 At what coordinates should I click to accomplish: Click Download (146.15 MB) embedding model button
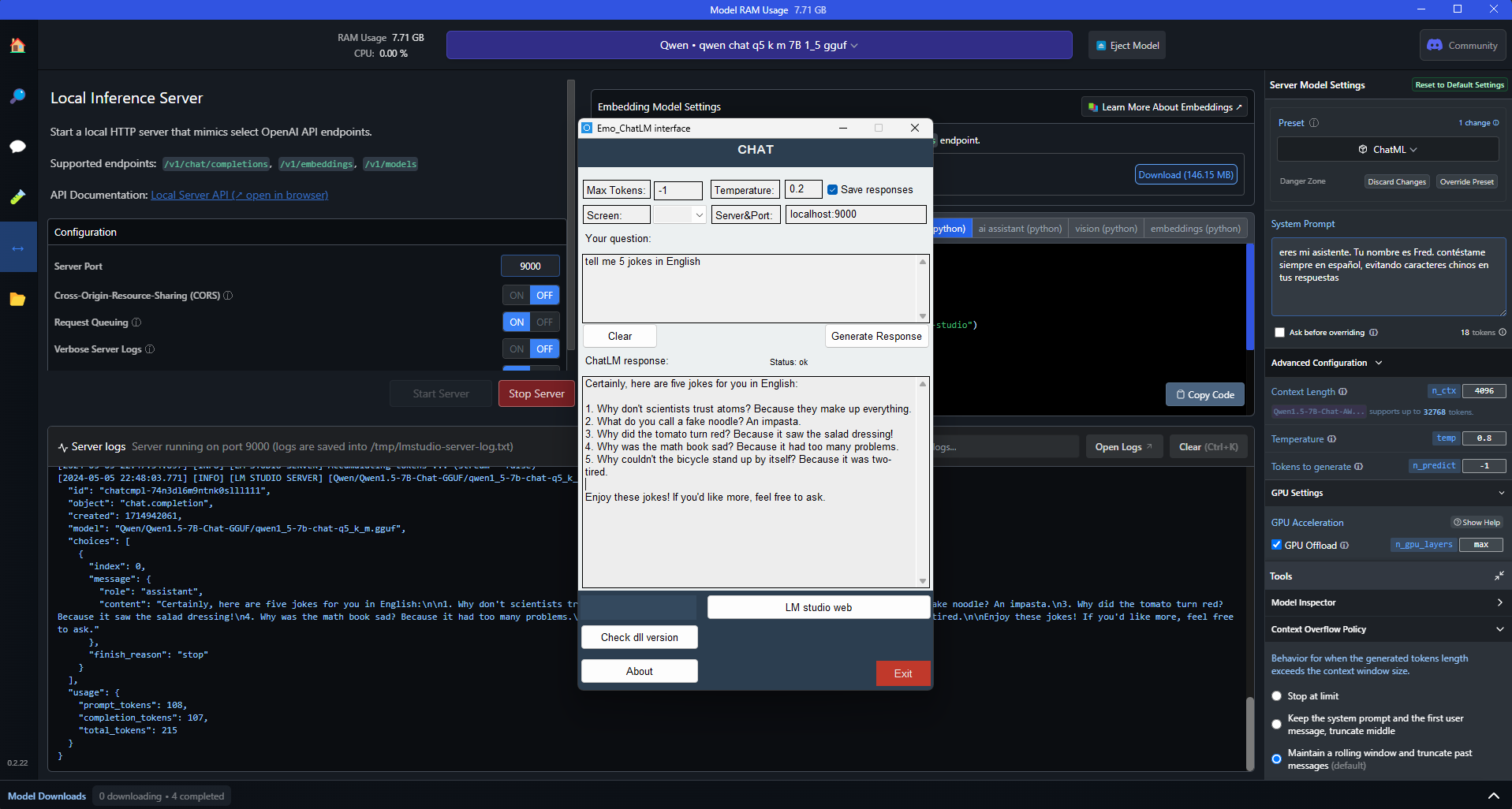pos(1186,175)
